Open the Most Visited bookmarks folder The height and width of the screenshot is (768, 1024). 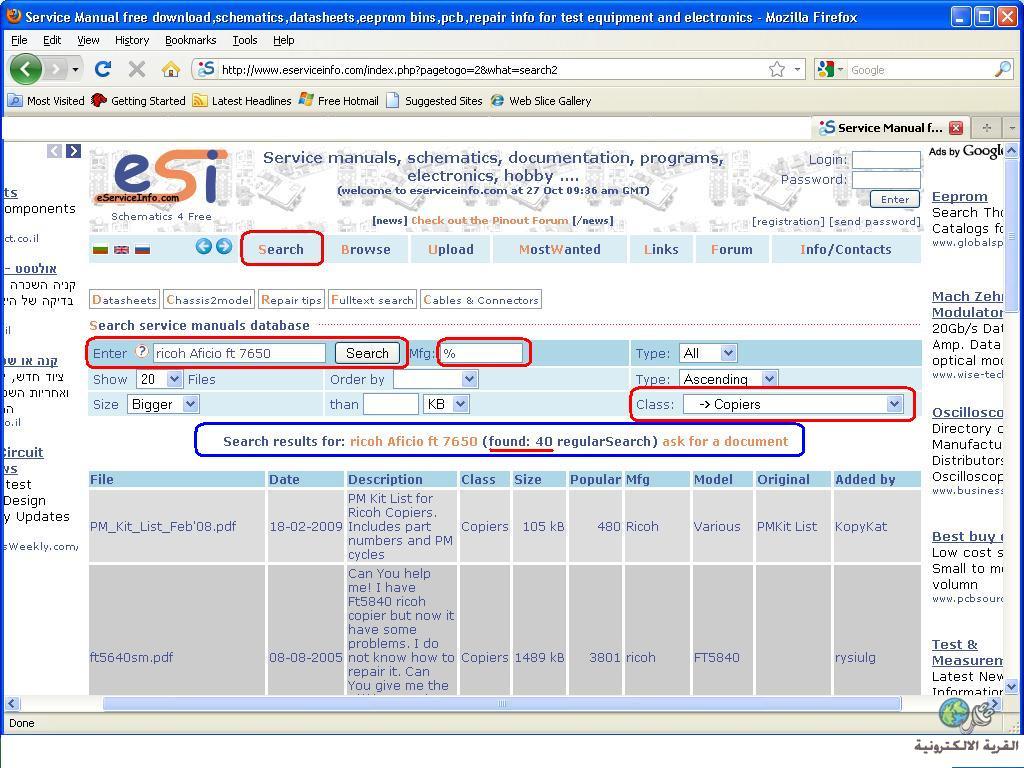[46, 101]
